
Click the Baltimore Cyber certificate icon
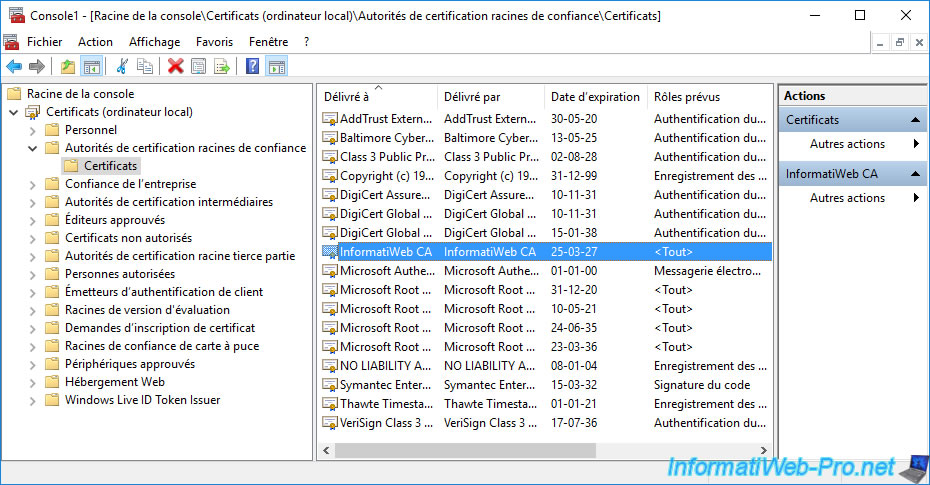coord(330,138)
